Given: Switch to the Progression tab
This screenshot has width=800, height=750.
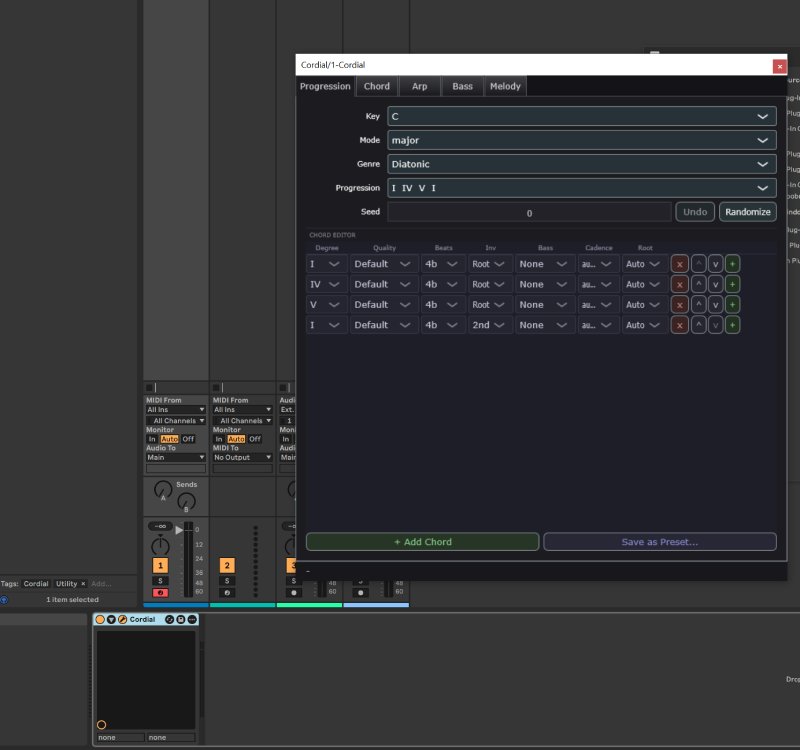Looking at the screenshot, I should point(325,86).
